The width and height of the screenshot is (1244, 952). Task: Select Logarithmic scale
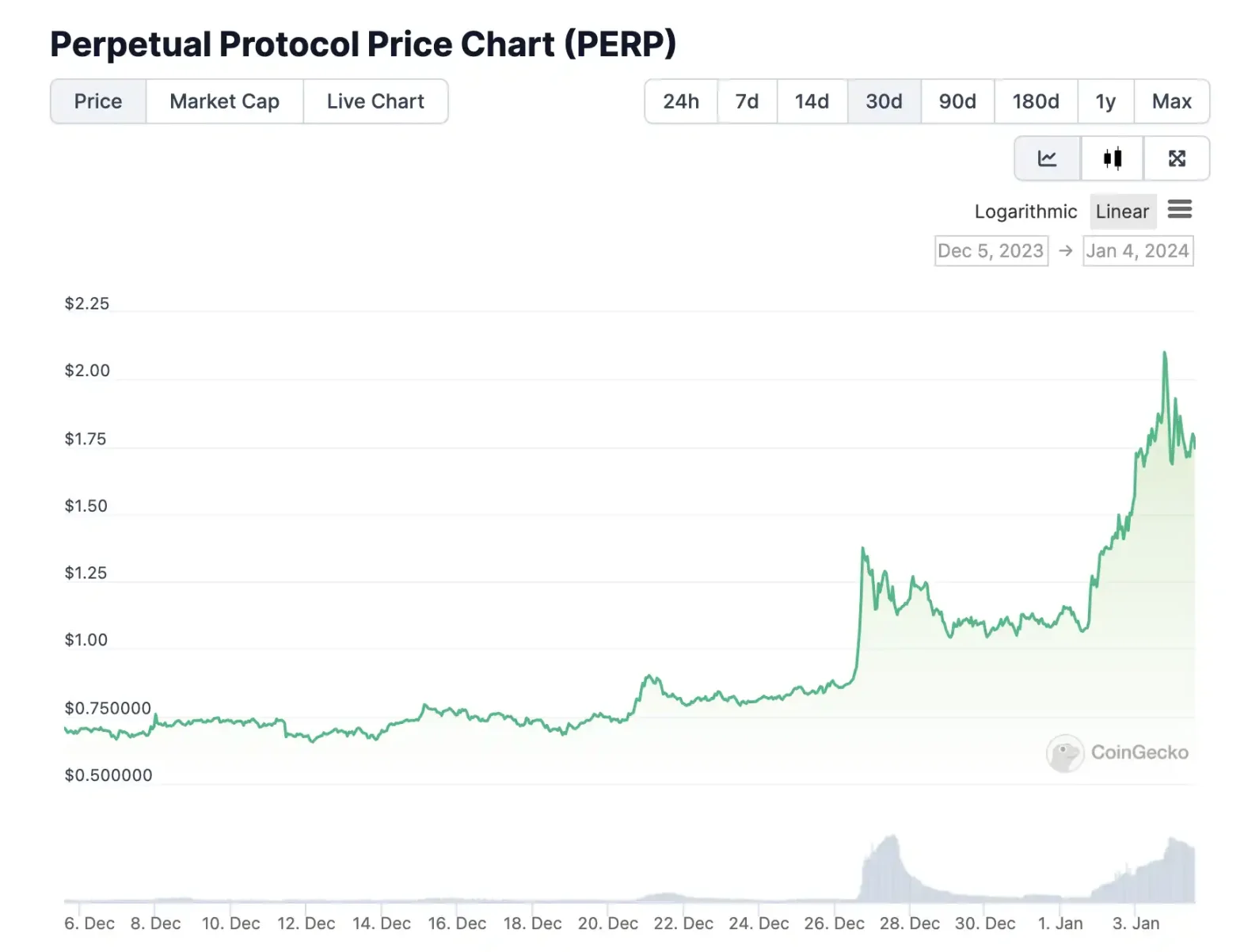click(x=1025, y=211)
